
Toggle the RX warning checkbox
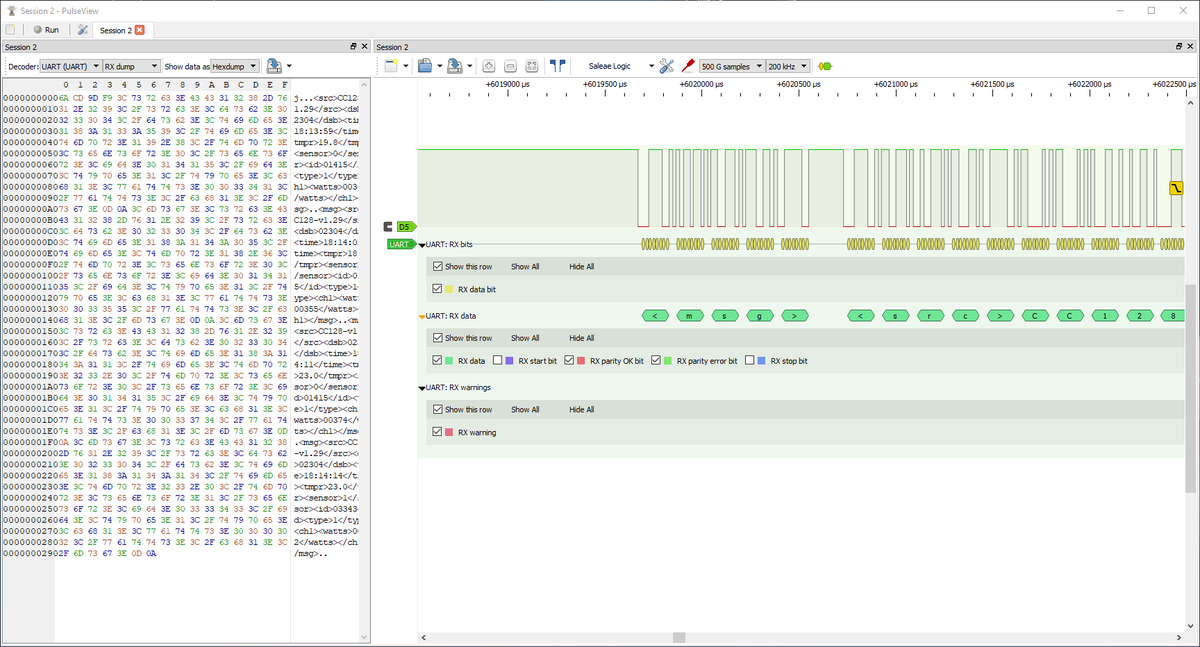point(438,432)
